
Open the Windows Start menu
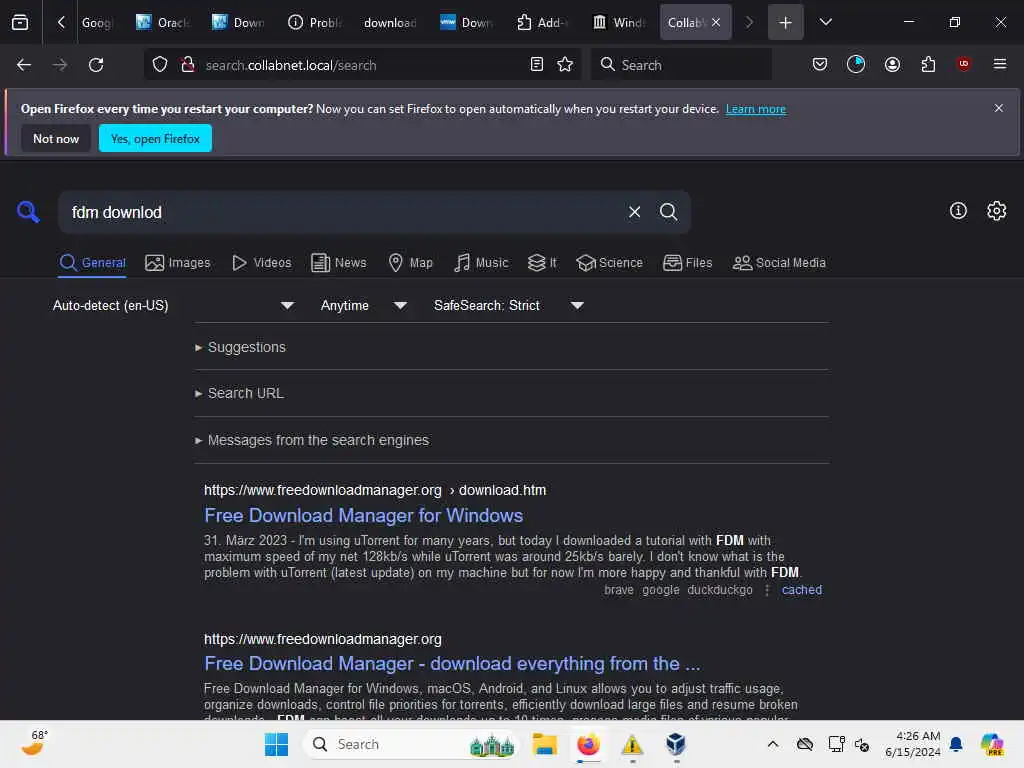276,744
